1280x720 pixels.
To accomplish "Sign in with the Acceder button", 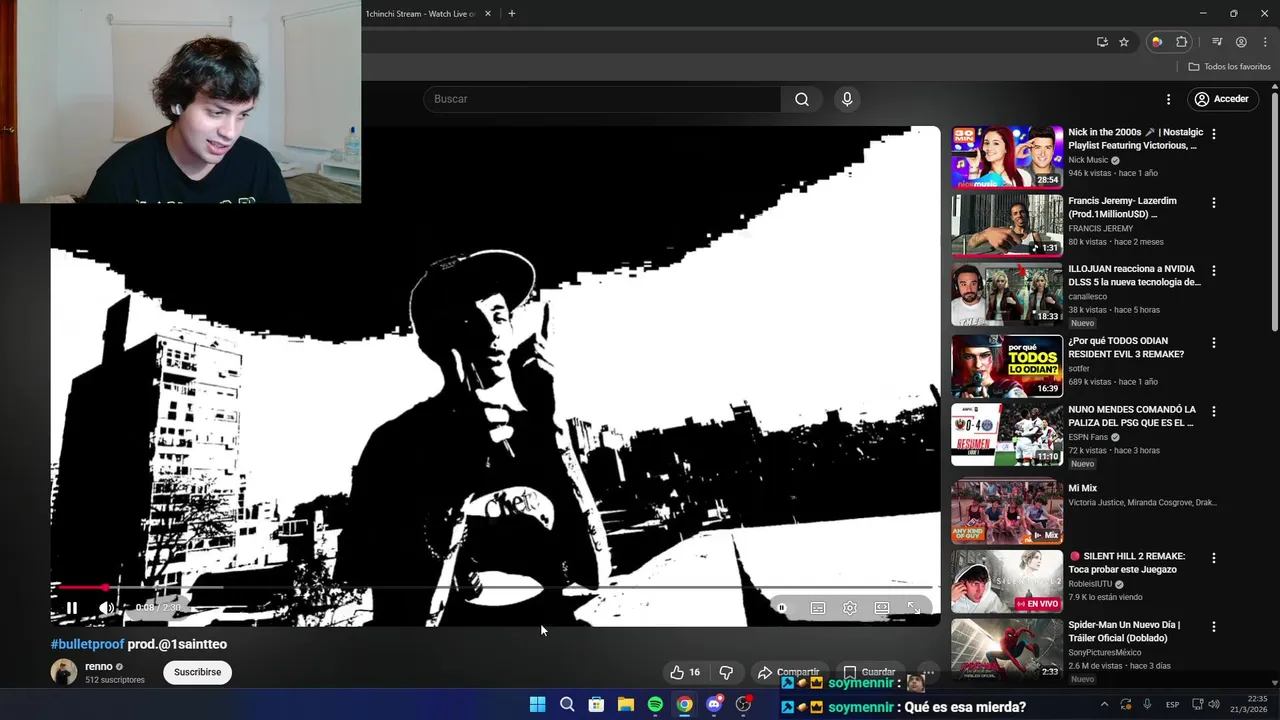I will (1222, 99).
